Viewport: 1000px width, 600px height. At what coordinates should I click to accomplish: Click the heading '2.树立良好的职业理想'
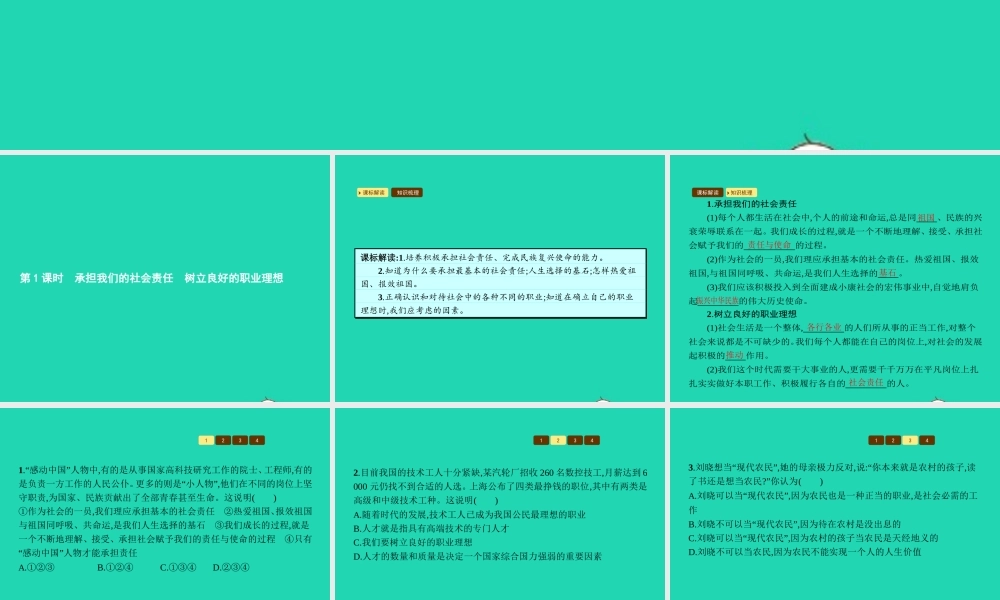(x=751, y=314)
